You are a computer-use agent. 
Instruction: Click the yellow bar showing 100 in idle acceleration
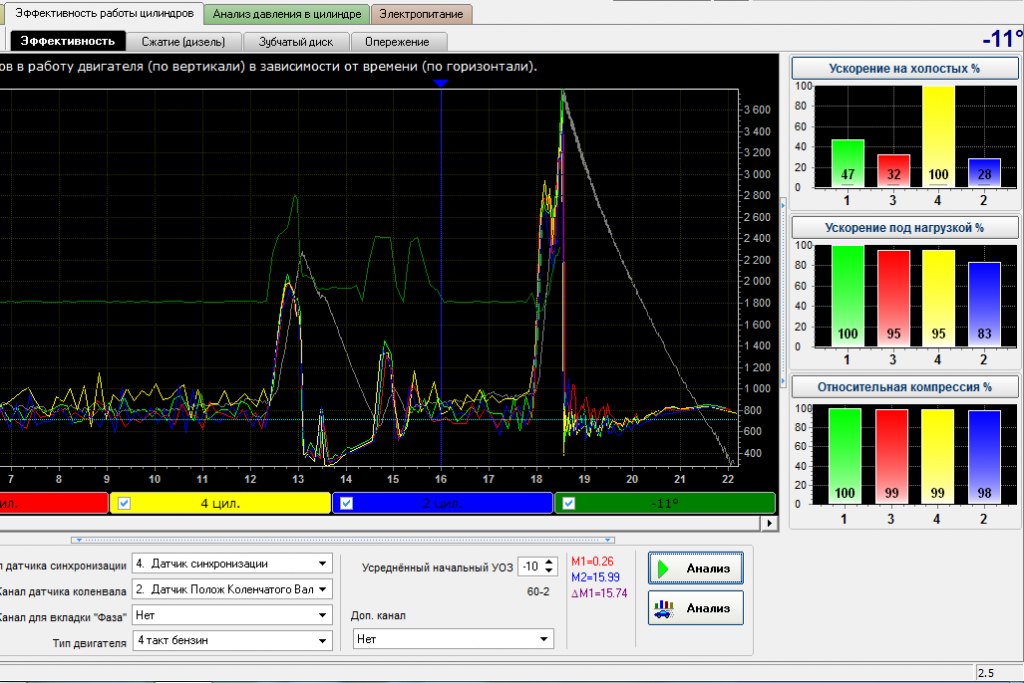(938, 136)
